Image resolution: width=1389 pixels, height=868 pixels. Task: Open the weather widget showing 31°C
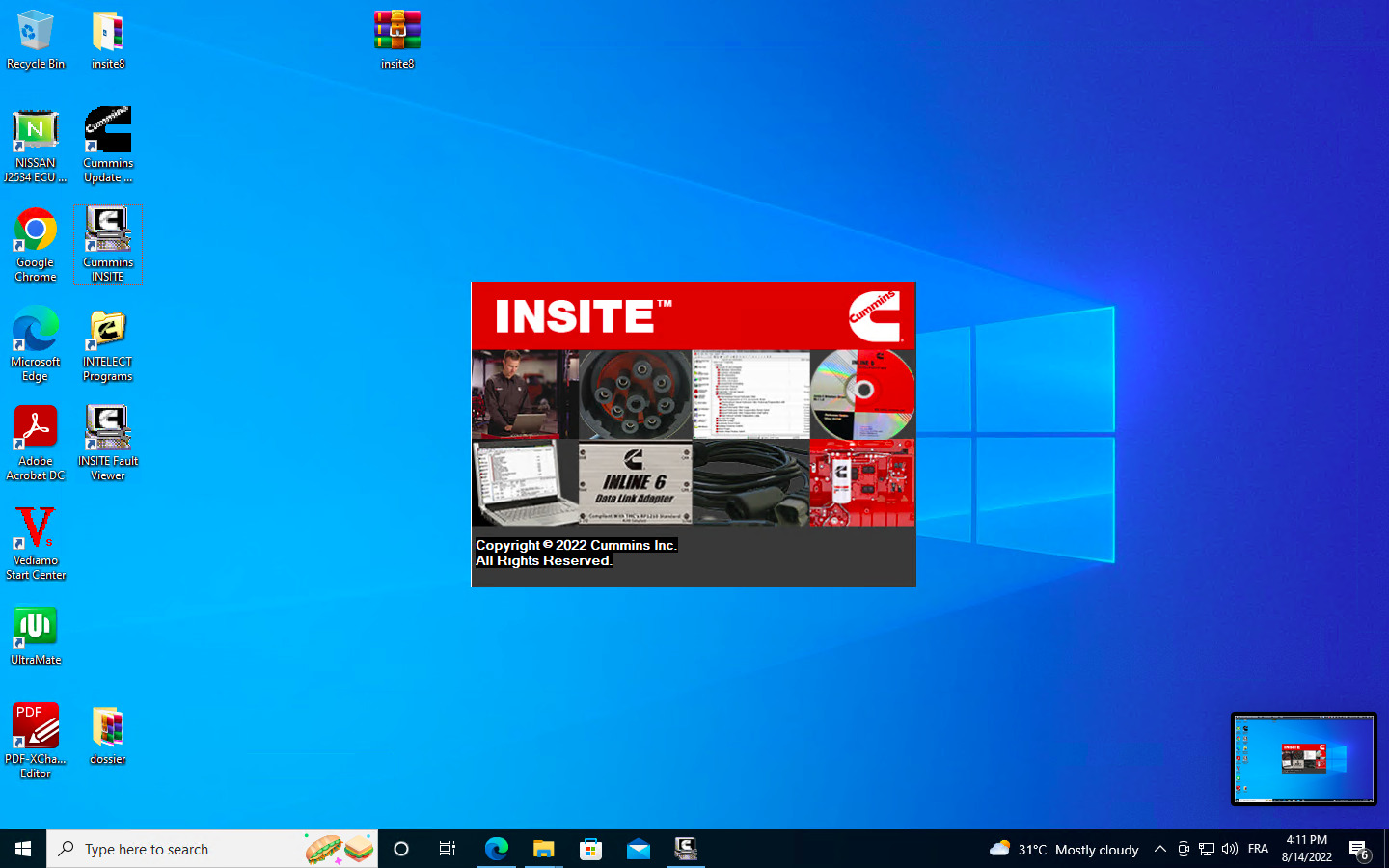point(1064,849)
